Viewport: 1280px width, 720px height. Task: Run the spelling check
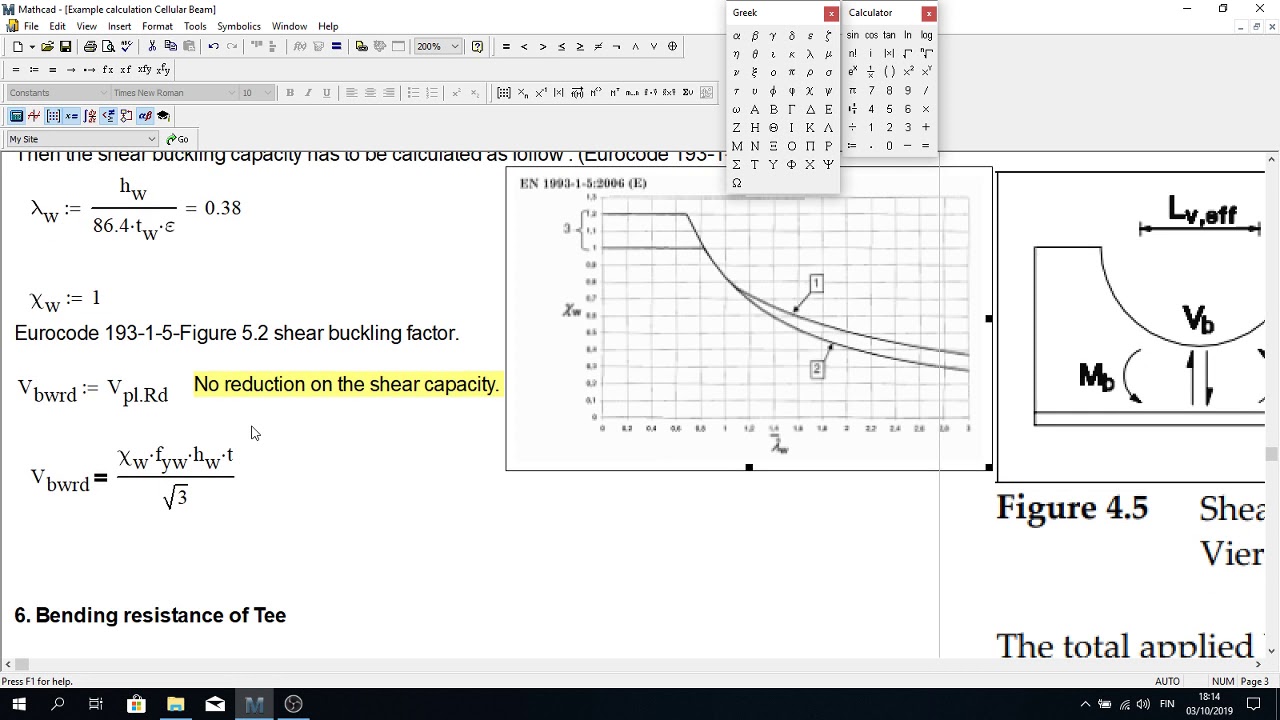(126, 46)
